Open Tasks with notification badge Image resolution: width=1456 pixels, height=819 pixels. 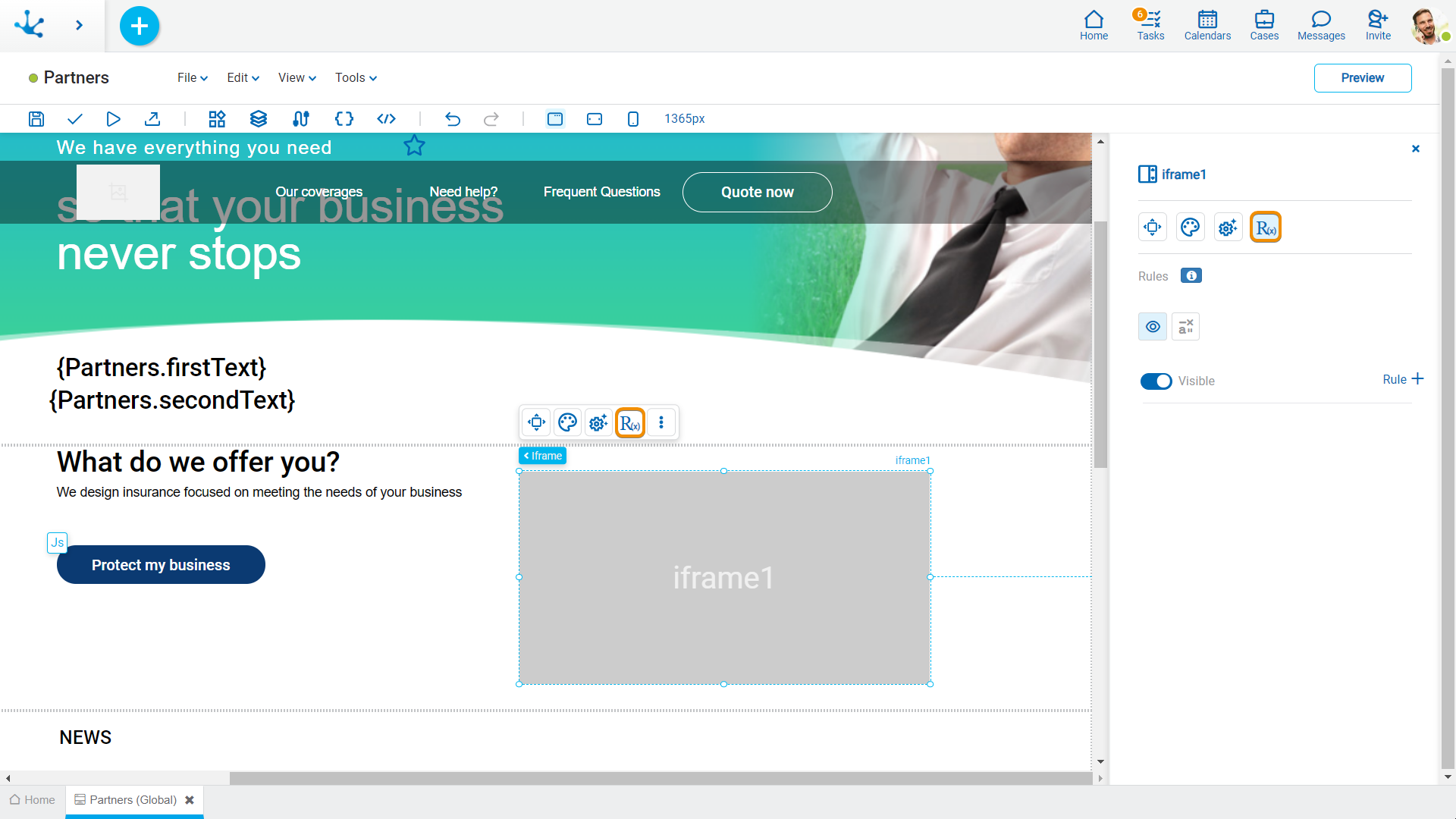[x=1150, y=25]
